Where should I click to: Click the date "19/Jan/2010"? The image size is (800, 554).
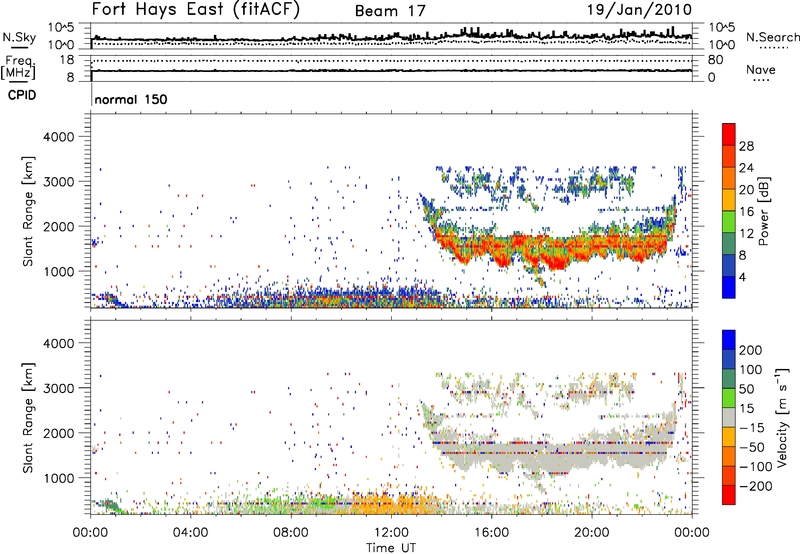pos(639,10)
